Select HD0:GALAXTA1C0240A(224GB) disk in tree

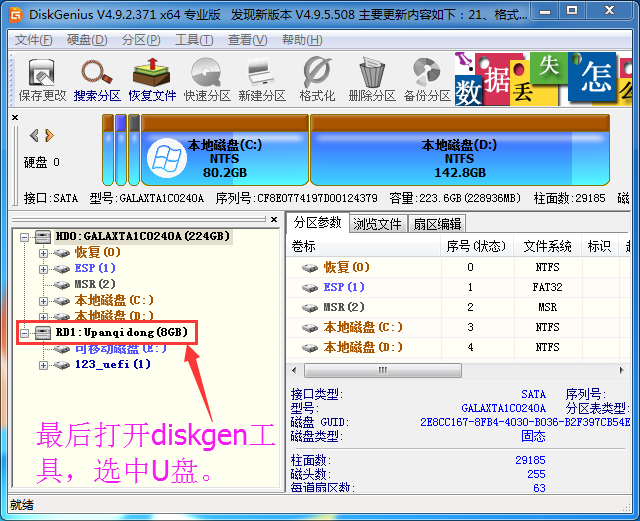pos(142,236)
